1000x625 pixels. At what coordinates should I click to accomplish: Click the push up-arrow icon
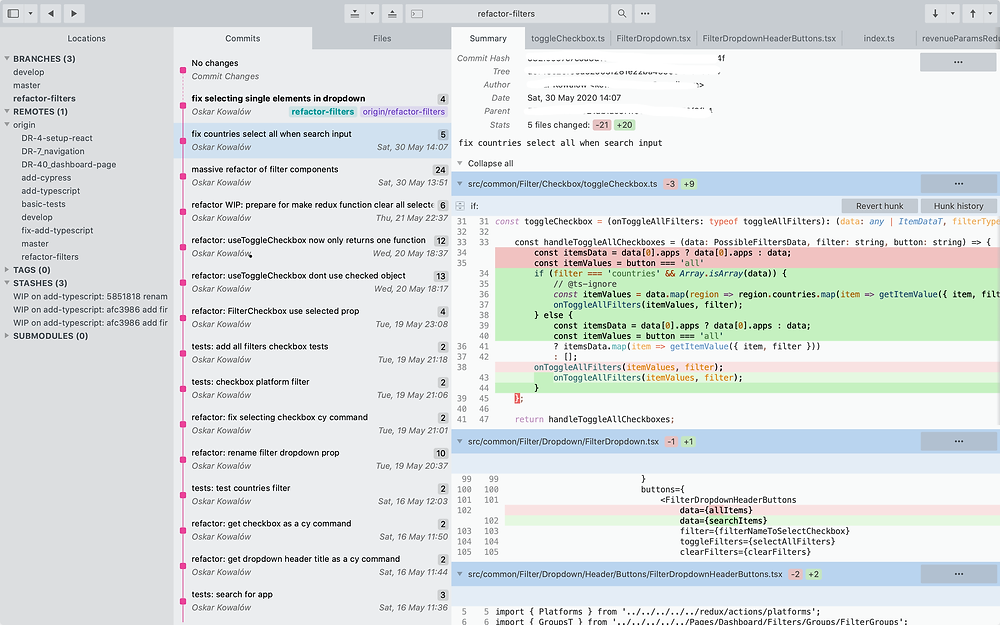973,13
